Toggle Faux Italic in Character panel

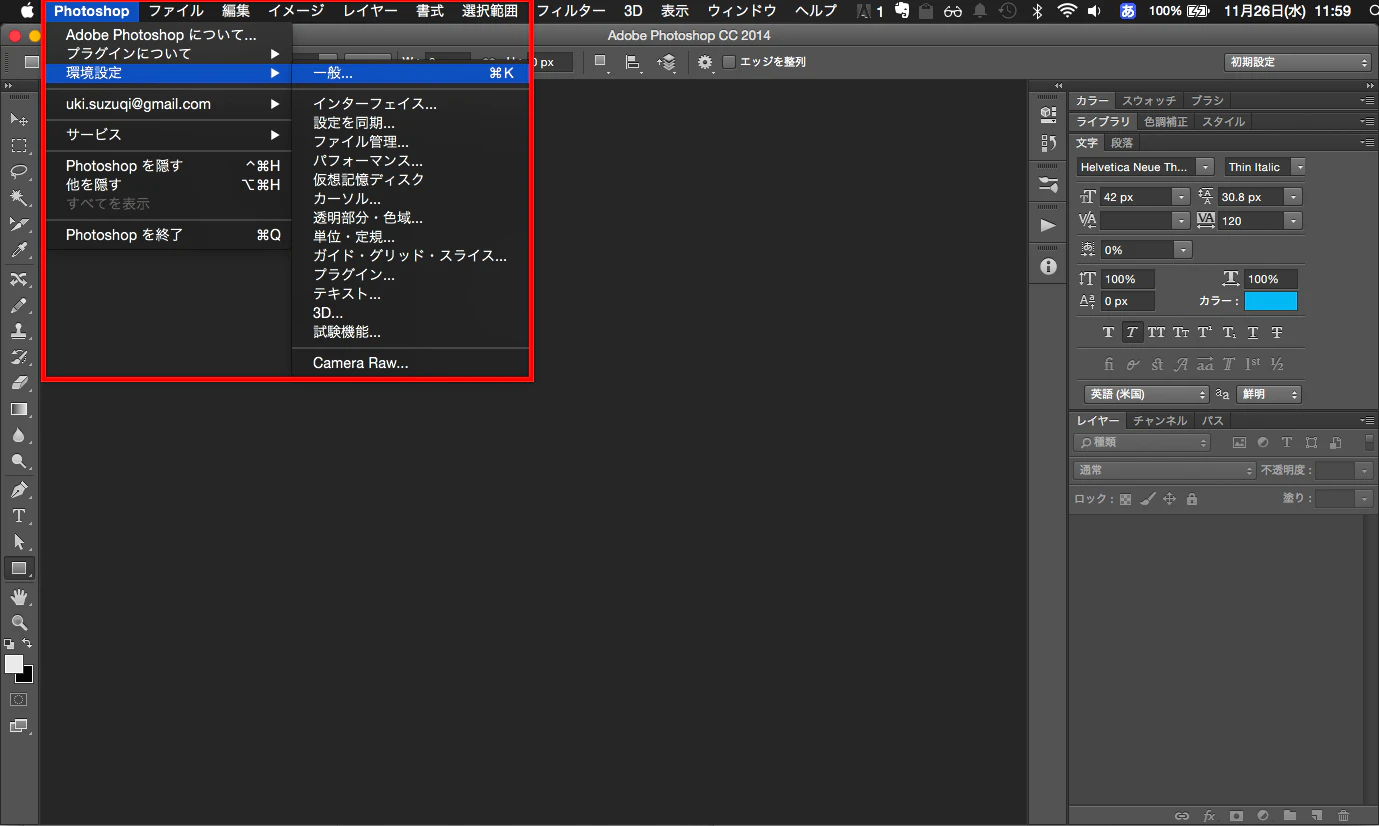[x=1132, y=333]
